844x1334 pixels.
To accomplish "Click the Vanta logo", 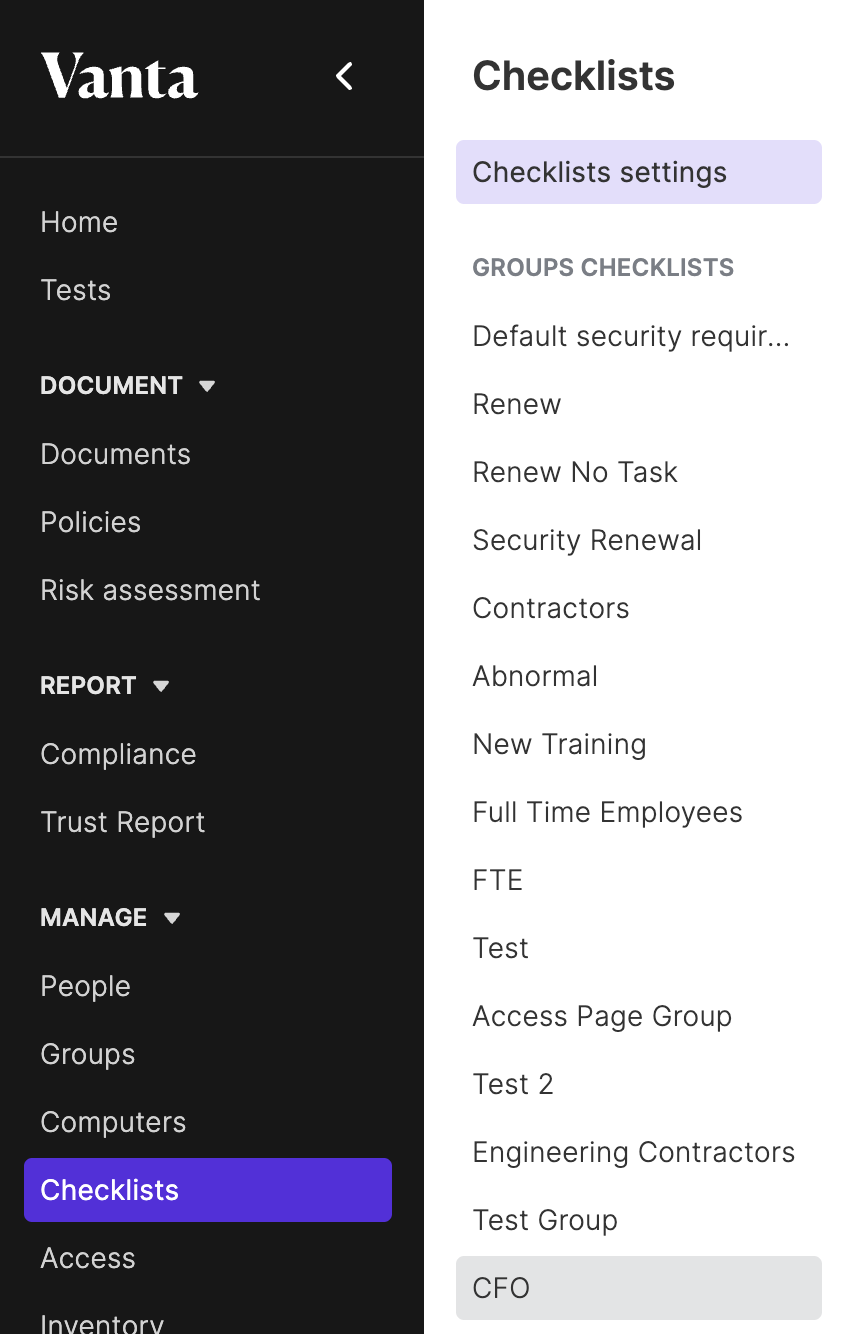I will [119, 76].
